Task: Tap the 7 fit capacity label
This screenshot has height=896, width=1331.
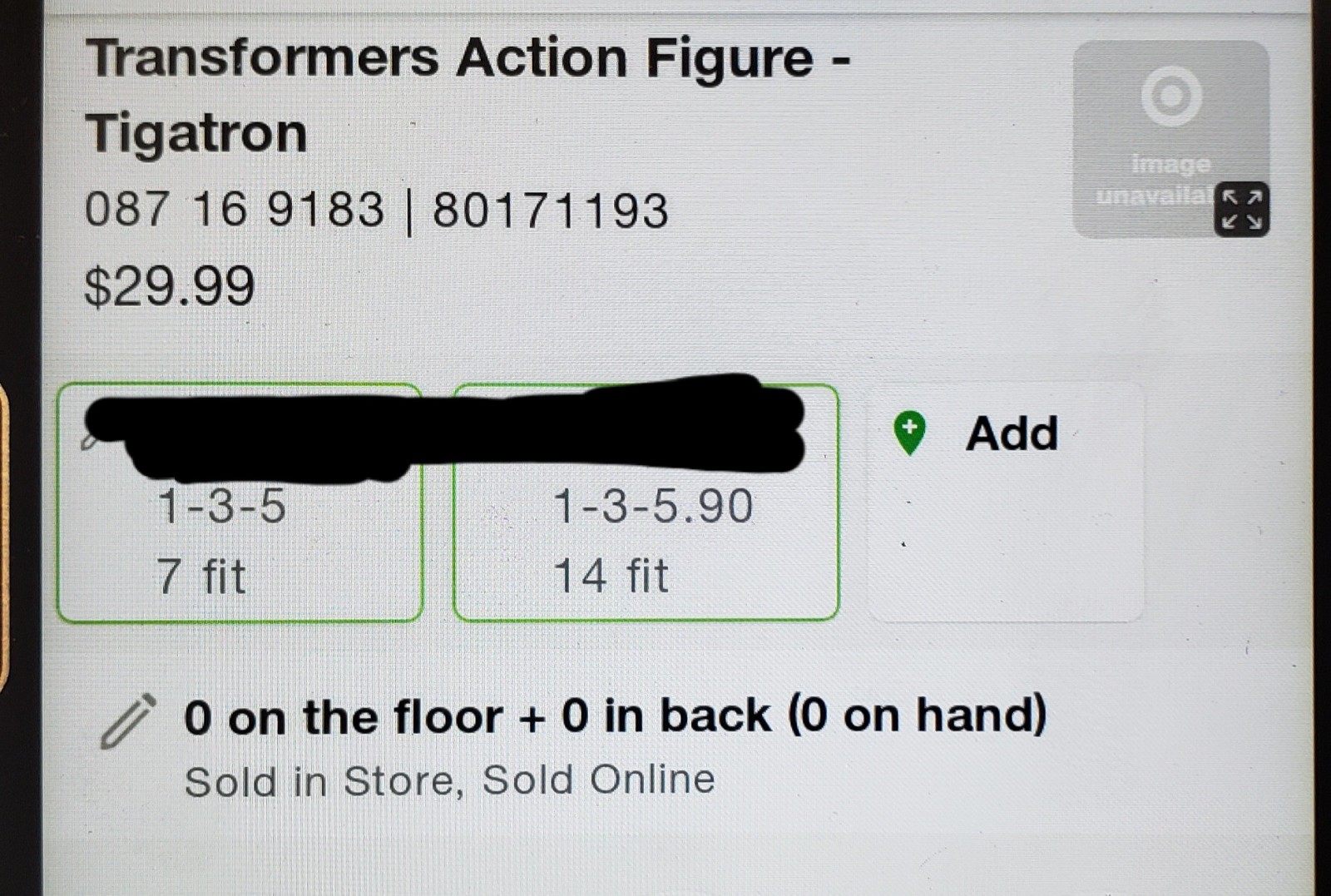Action: pyautogui.click(x=201, y=576)
